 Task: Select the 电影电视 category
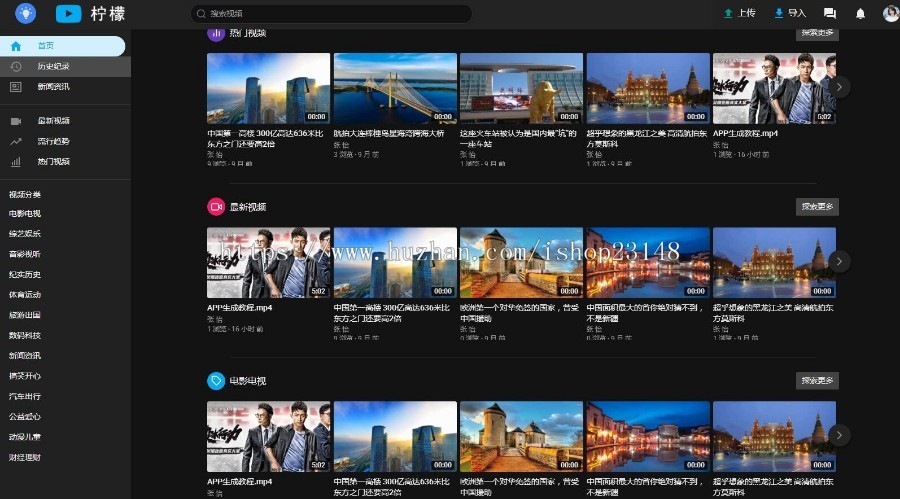(25, 214)
